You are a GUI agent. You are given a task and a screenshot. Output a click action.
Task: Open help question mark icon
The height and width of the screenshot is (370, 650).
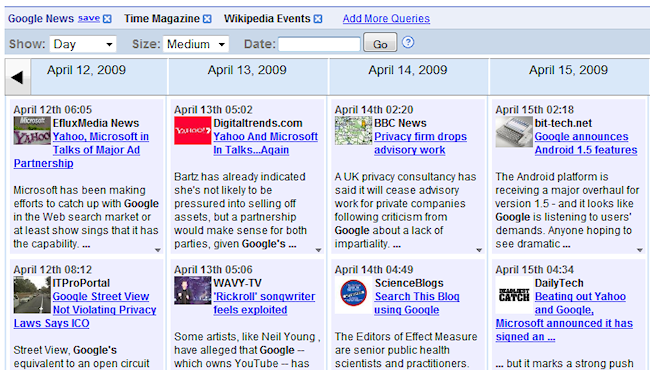(408, 42)
